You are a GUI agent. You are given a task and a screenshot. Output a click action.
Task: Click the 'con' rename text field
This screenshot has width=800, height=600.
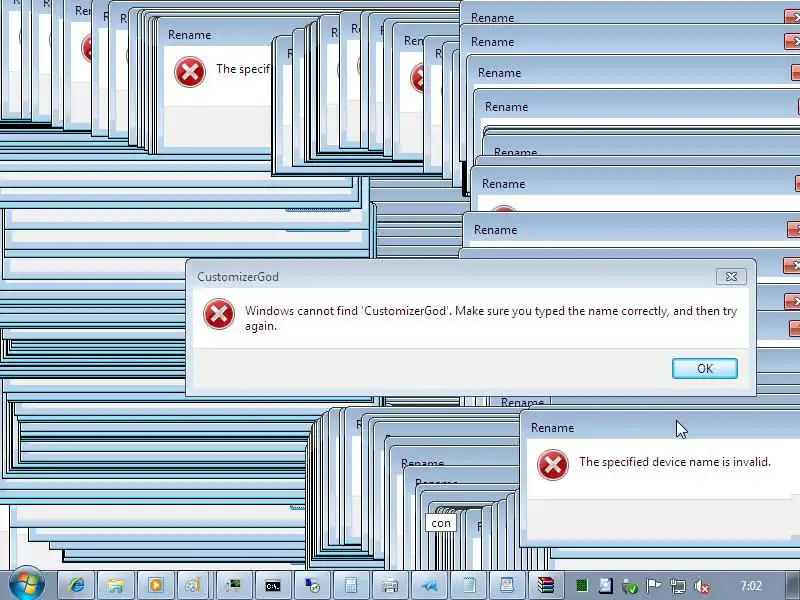441,523
